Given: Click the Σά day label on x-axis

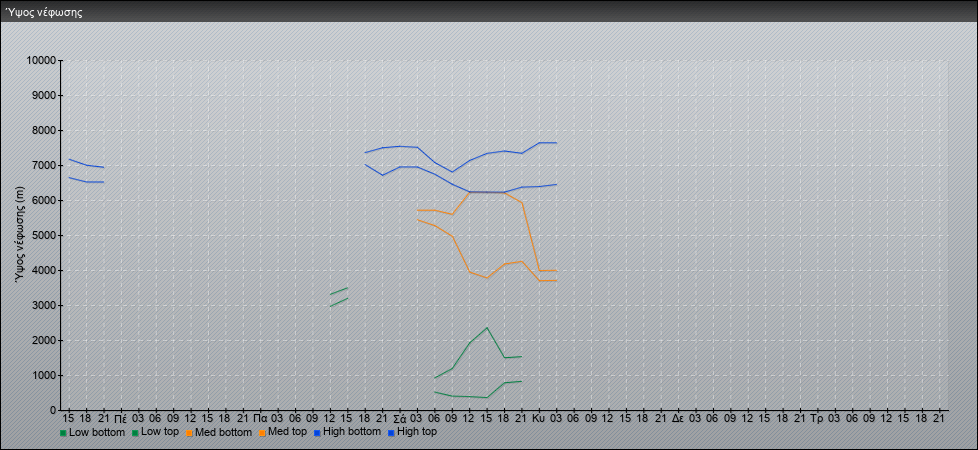Looking at the screenshot, I should [400, 419].
